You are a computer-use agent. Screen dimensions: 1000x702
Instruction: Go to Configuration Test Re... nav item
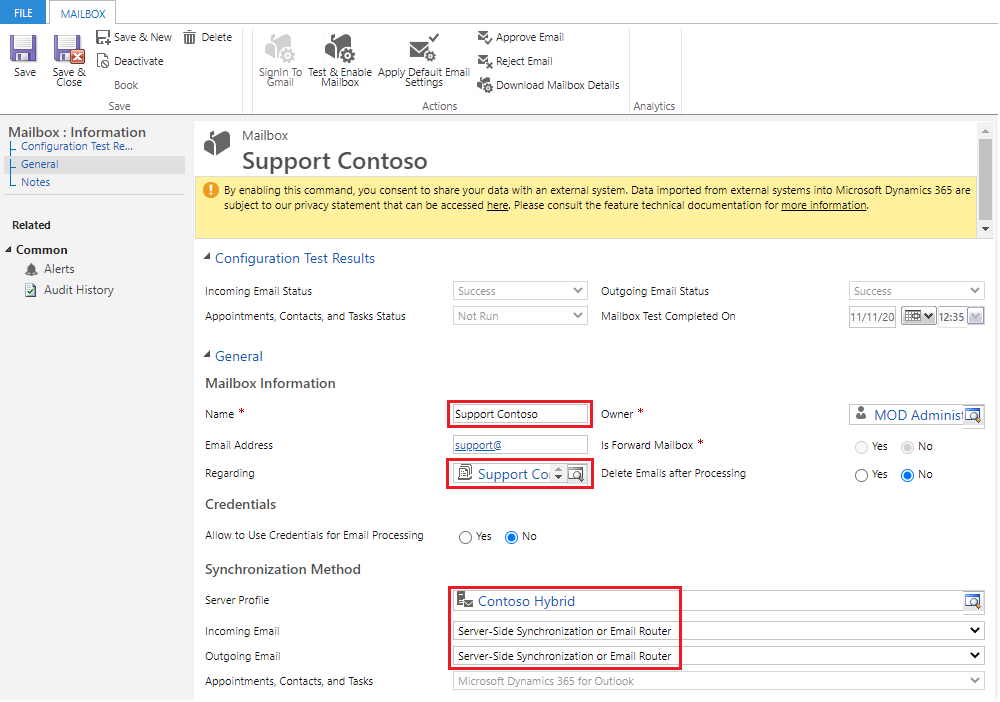click(77, 147)
